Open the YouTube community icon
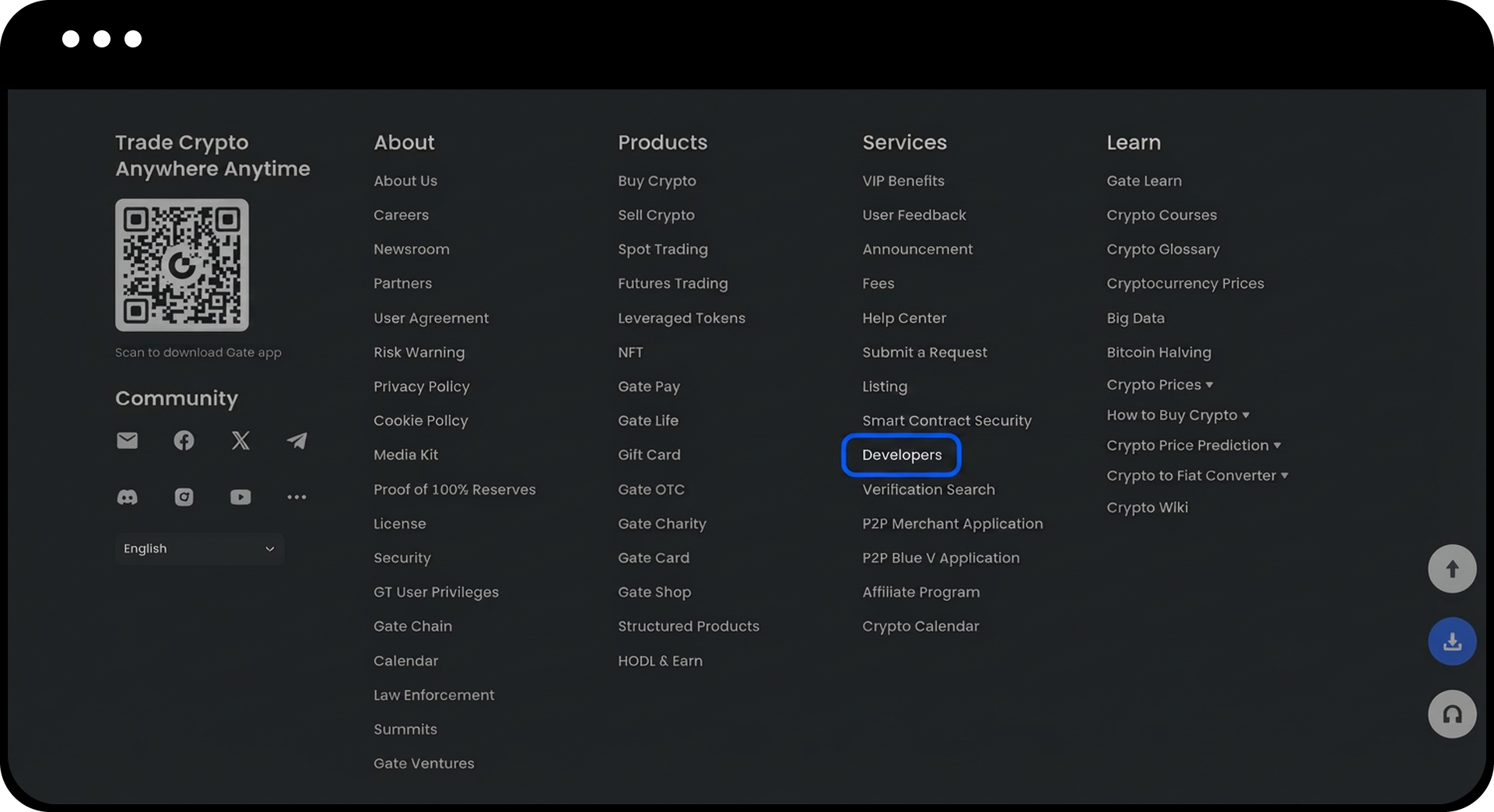This screenshot has height=812, width=1494. coord(240,497)
